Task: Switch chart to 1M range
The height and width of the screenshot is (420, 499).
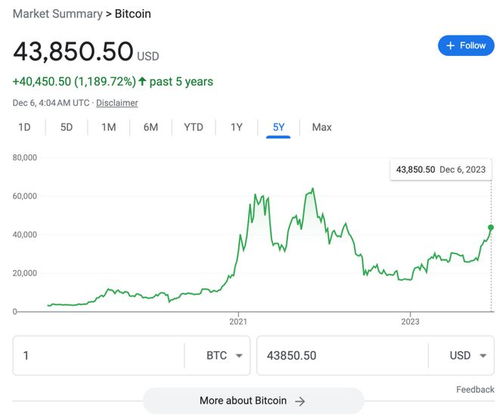Action: point(109,127)
